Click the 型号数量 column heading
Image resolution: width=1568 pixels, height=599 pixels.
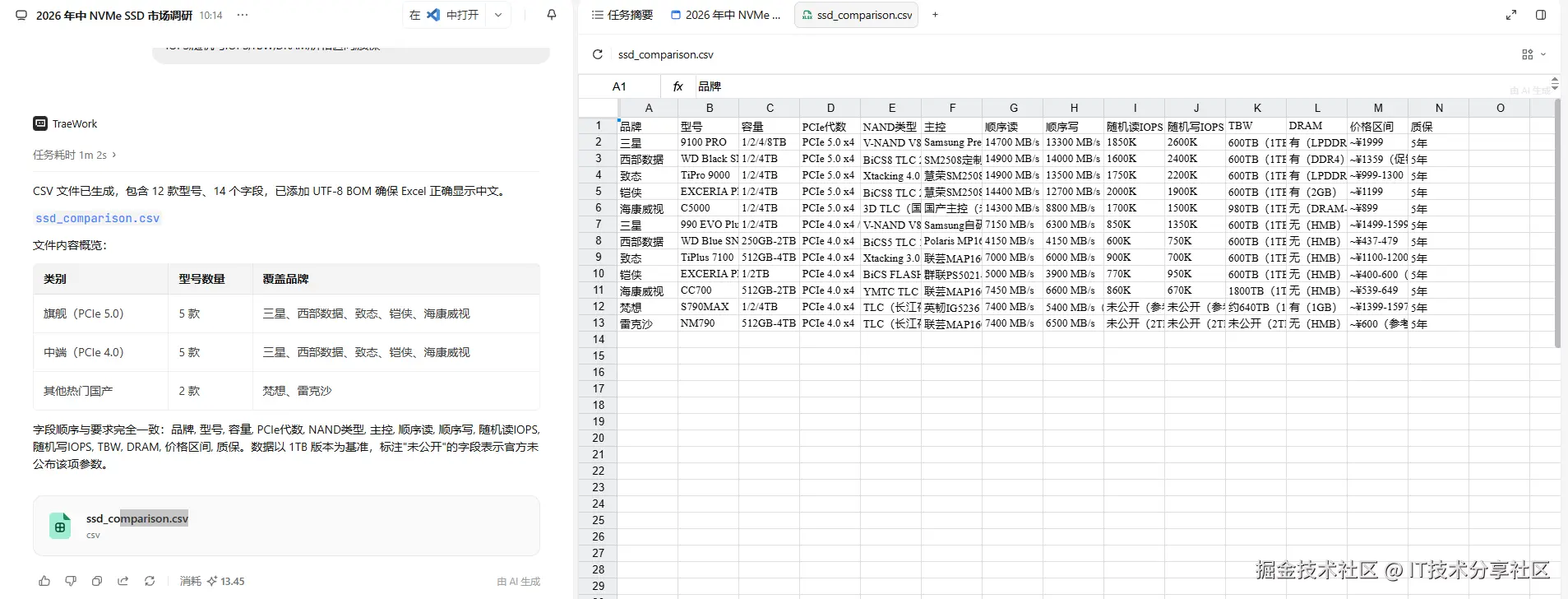click(202, 279)
